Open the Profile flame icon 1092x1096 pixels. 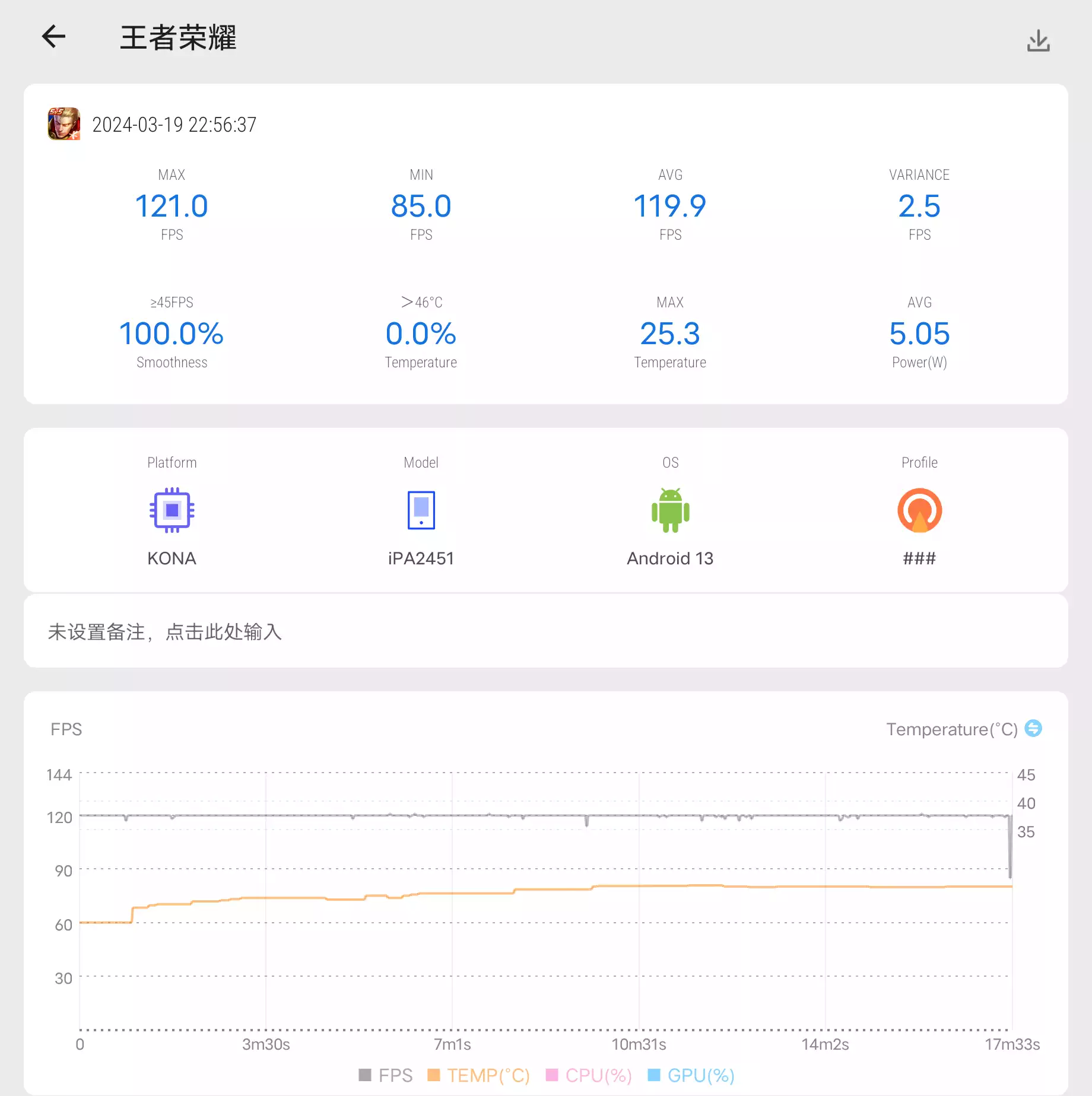[919, 509]
